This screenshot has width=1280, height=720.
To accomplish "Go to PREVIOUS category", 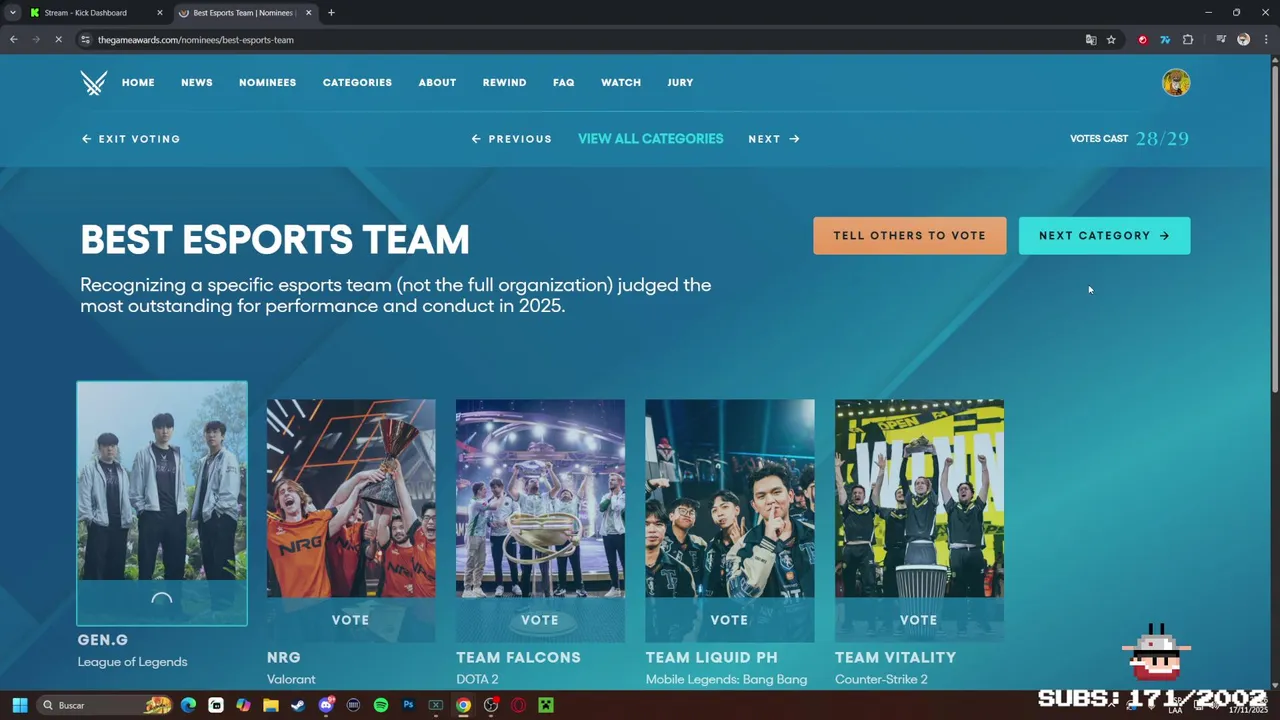I will 511,139.
